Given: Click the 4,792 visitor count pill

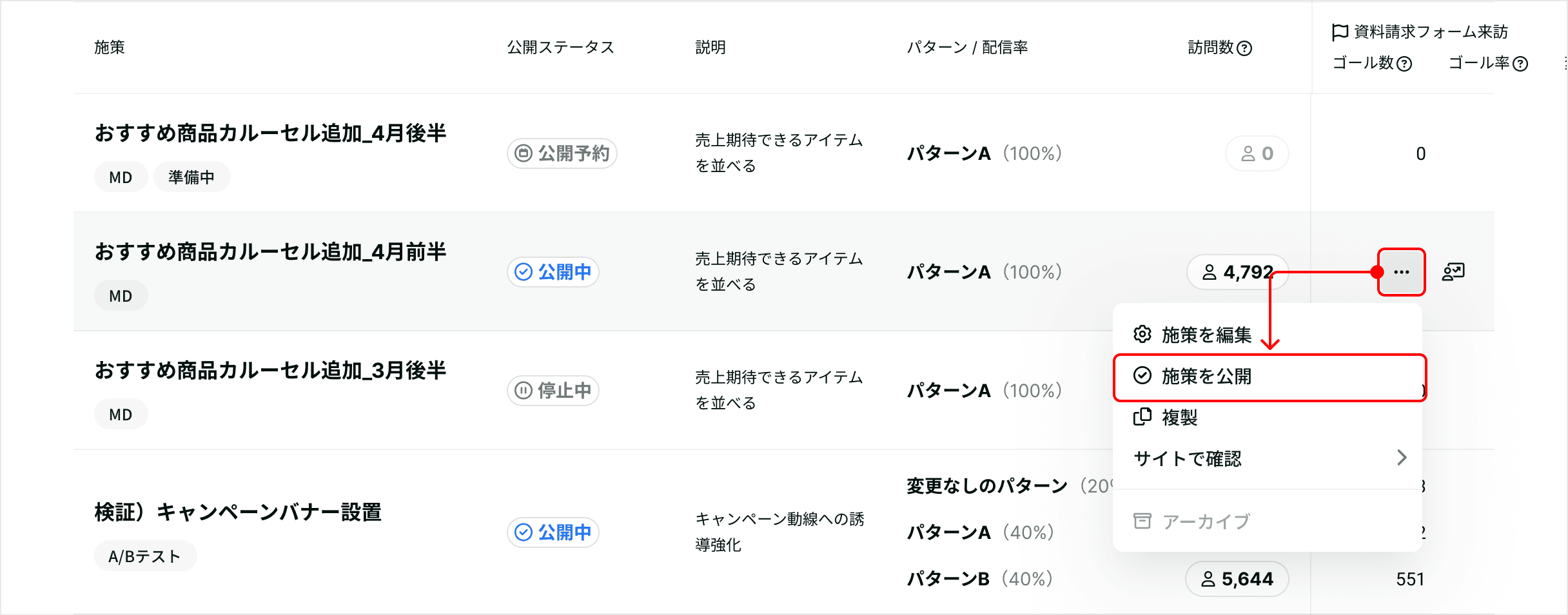Looking at the screenshot, I should point(1237,272).
